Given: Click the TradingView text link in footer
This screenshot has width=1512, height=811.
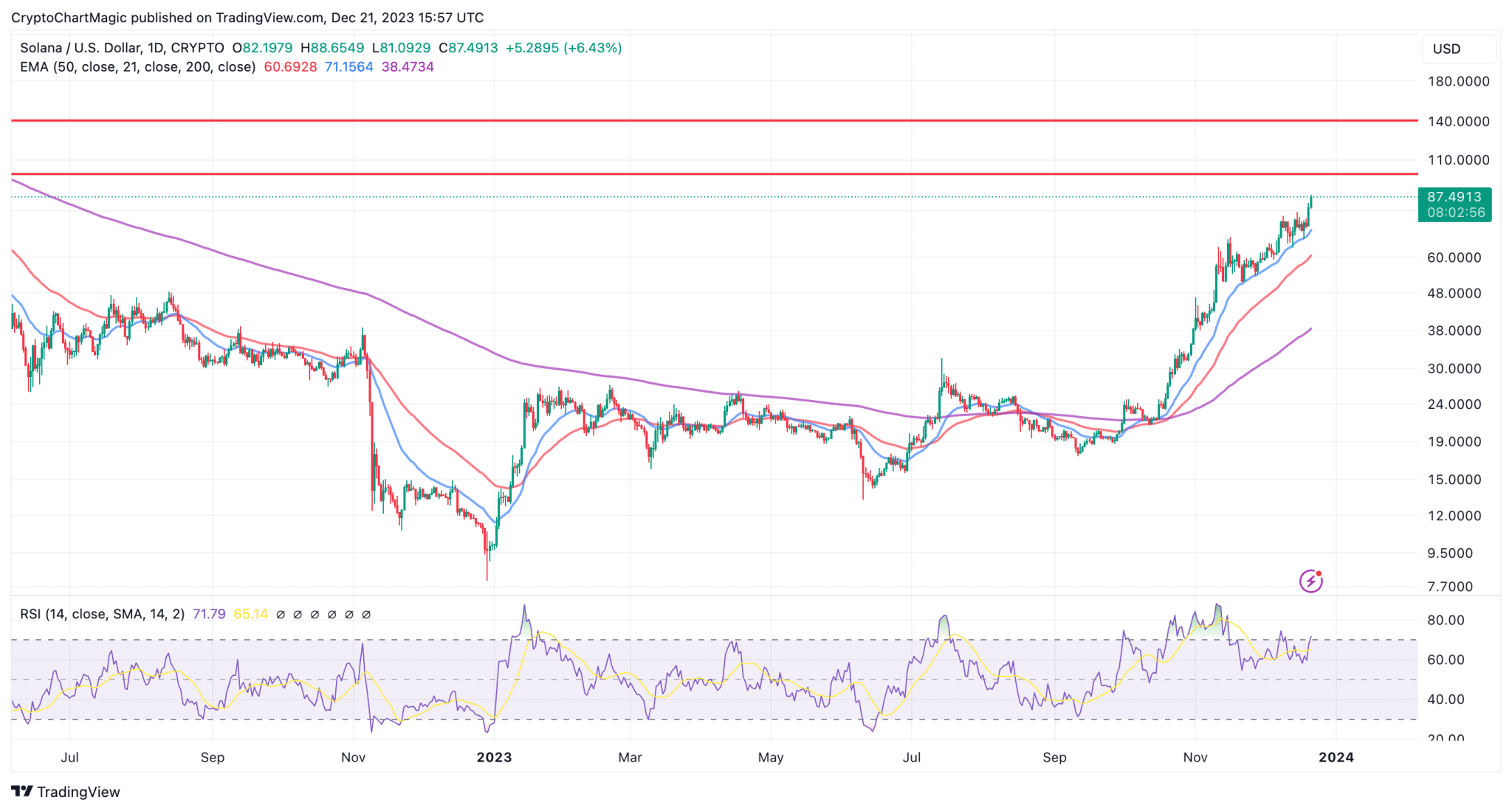Looking at the screenshot, I should pos(78,792).
